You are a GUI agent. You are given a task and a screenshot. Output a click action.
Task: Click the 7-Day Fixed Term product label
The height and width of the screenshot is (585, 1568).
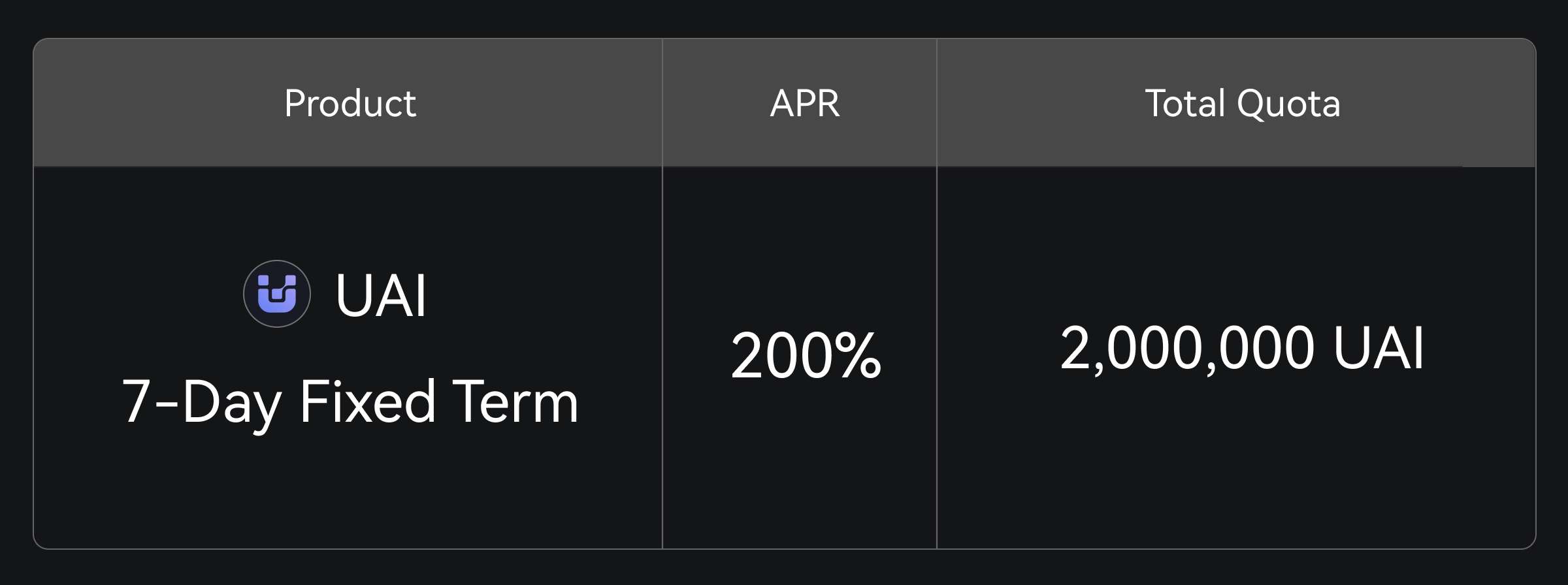point(350,402)
